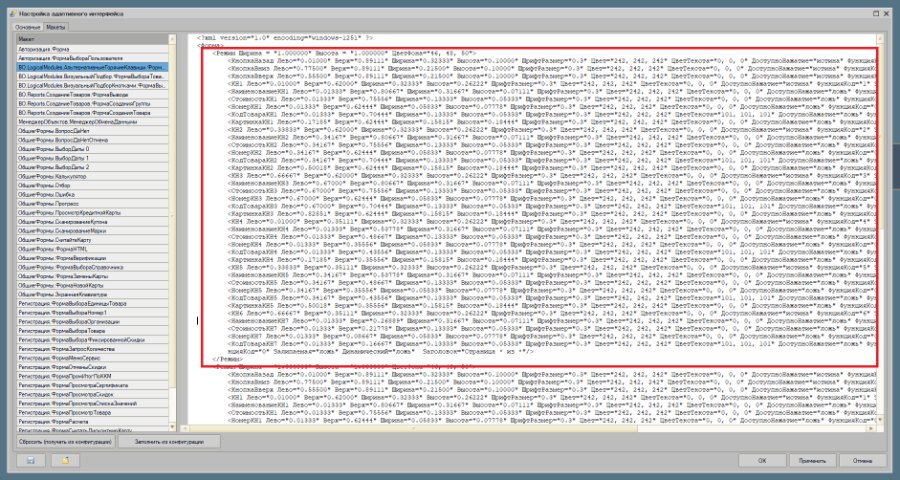Select ОбщиеФормы.Калькулятор row
This screenshot has height=480, width=900.
pyautogui.click(x=92, y=176)
